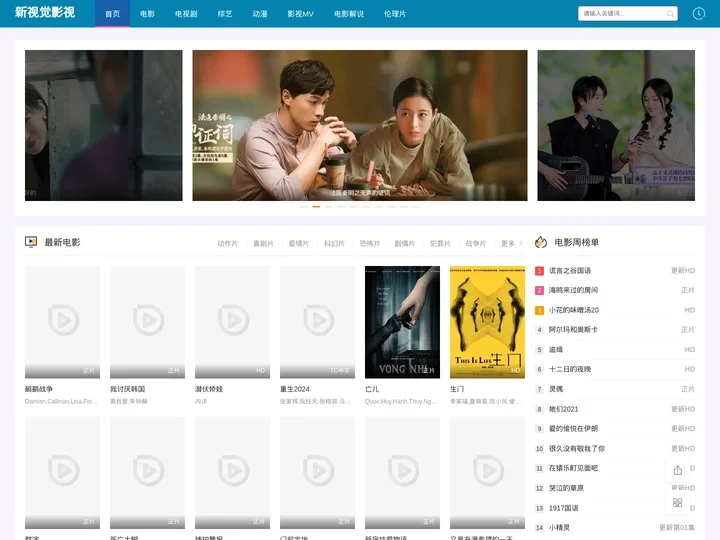
Task: Click the 生门 title text
Action: coord(457,389)
